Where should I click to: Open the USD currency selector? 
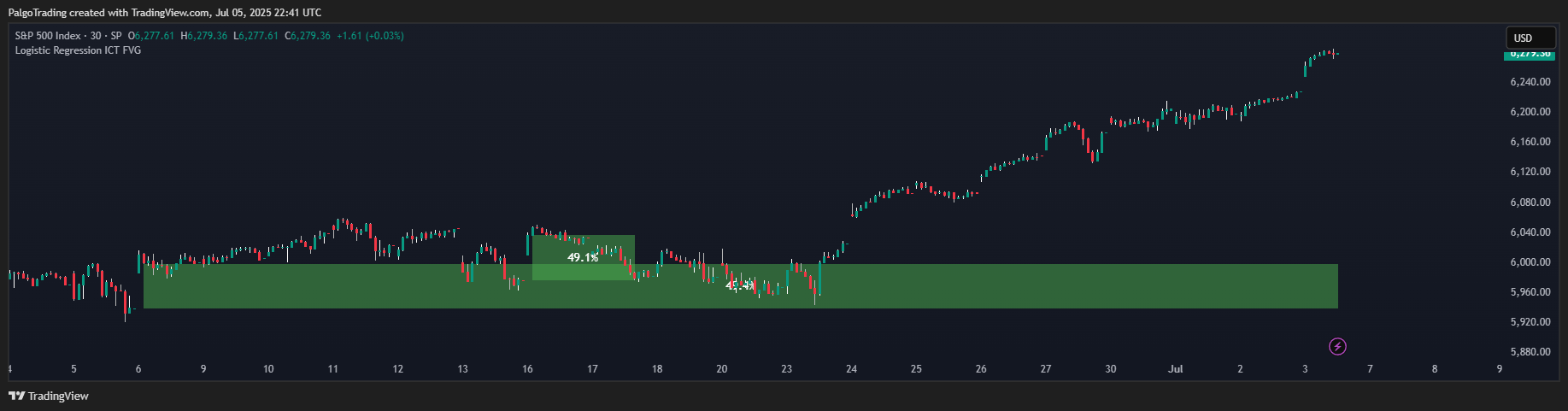pyautogui.click(x=1530, y=38)
